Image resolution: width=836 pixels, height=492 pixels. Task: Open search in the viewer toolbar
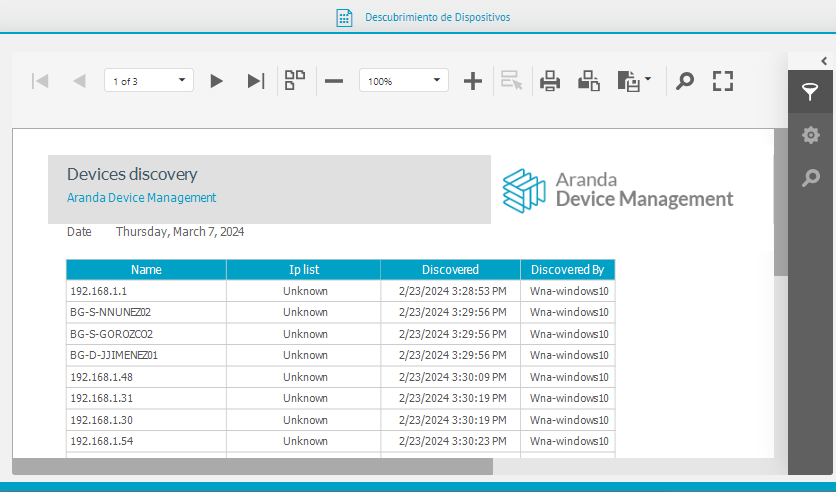click(x=685, y=81)
